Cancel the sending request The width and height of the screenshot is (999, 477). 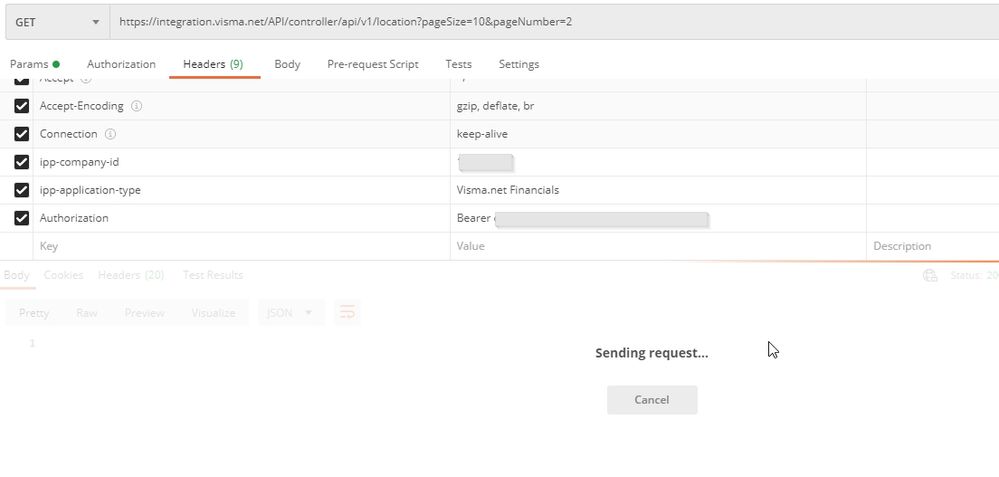click(x=652, y=400)
